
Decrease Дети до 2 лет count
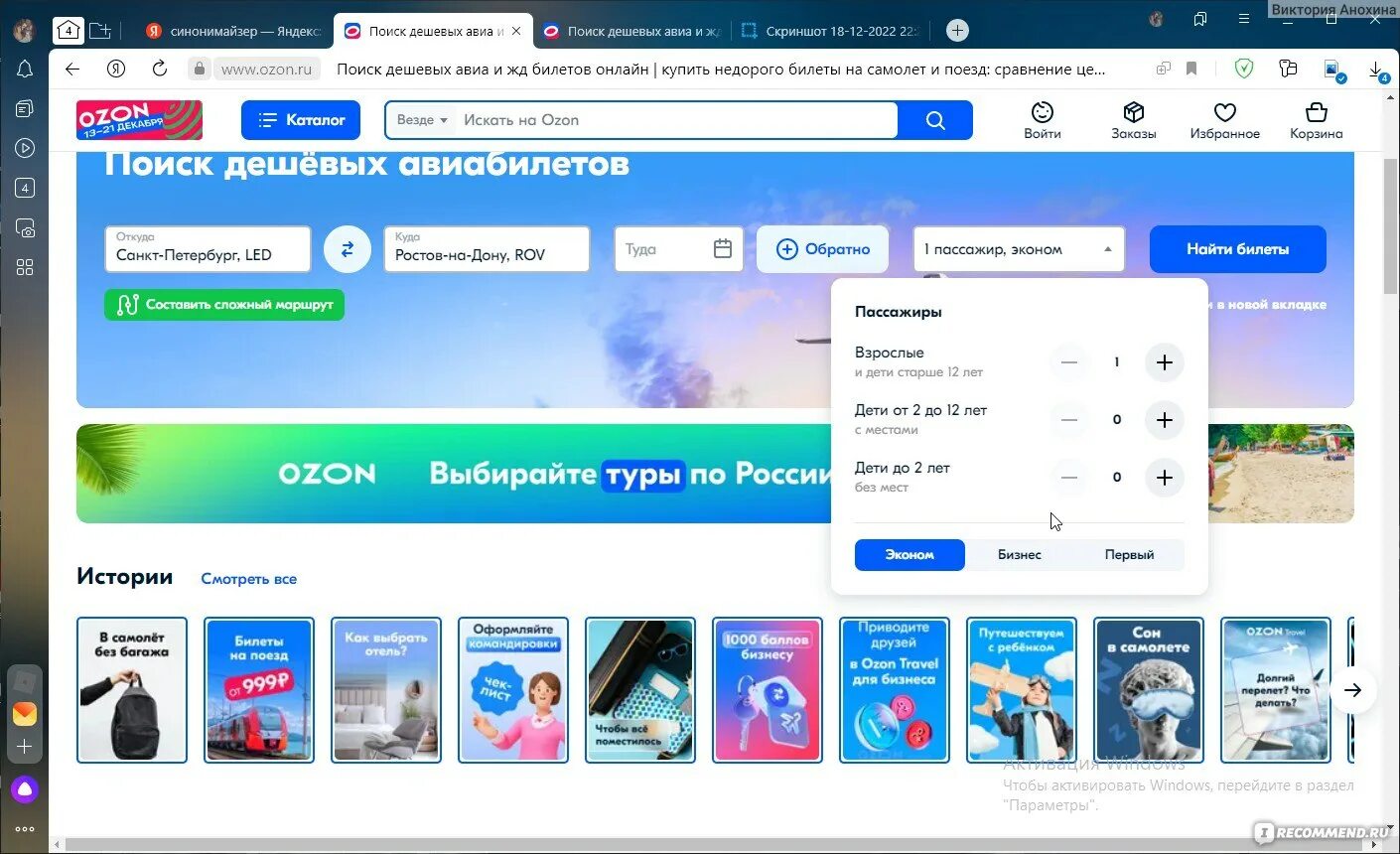point(1069,478)
